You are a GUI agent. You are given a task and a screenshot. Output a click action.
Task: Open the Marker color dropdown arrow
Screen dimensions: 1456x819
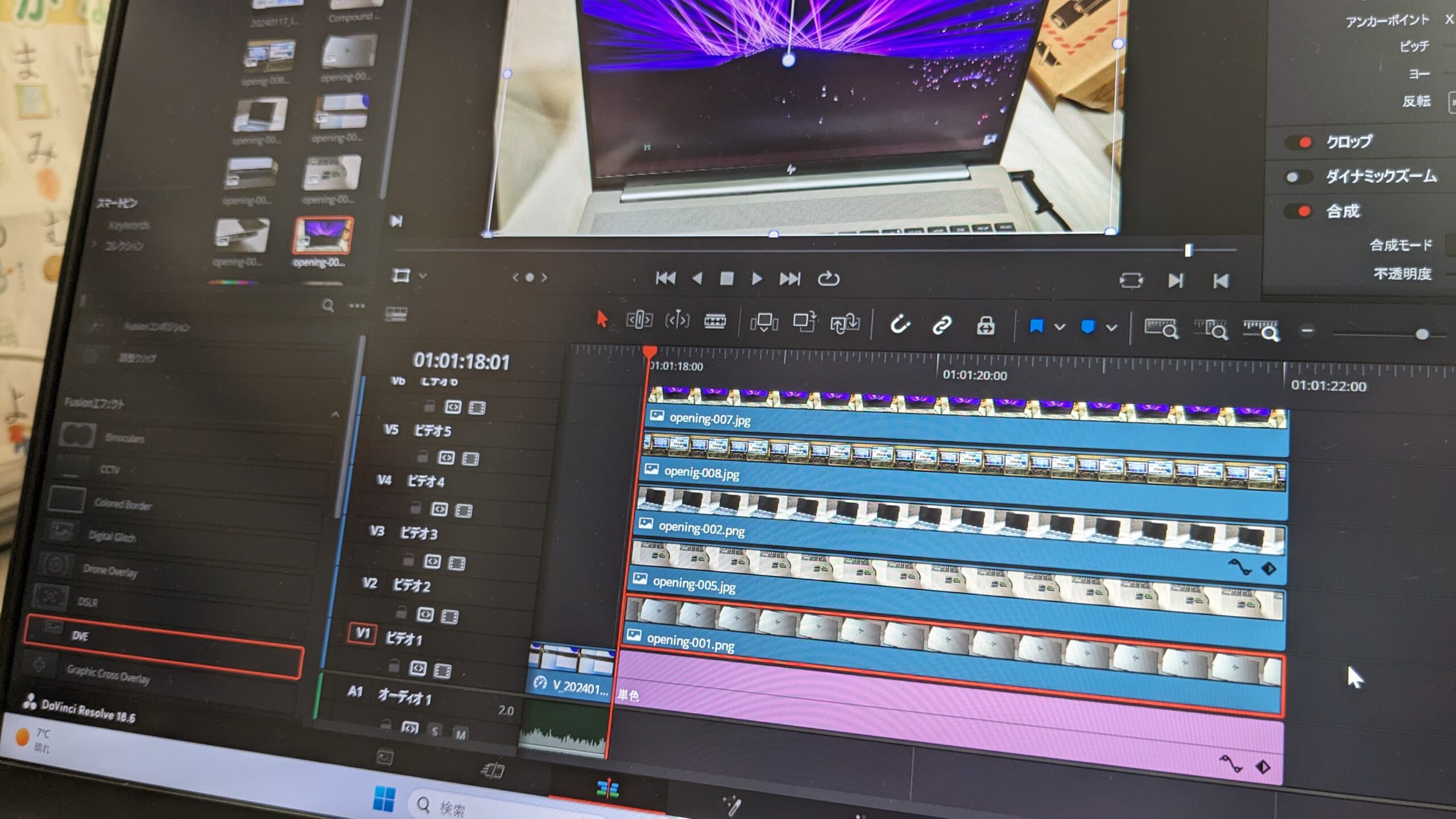pos(1111,328)
